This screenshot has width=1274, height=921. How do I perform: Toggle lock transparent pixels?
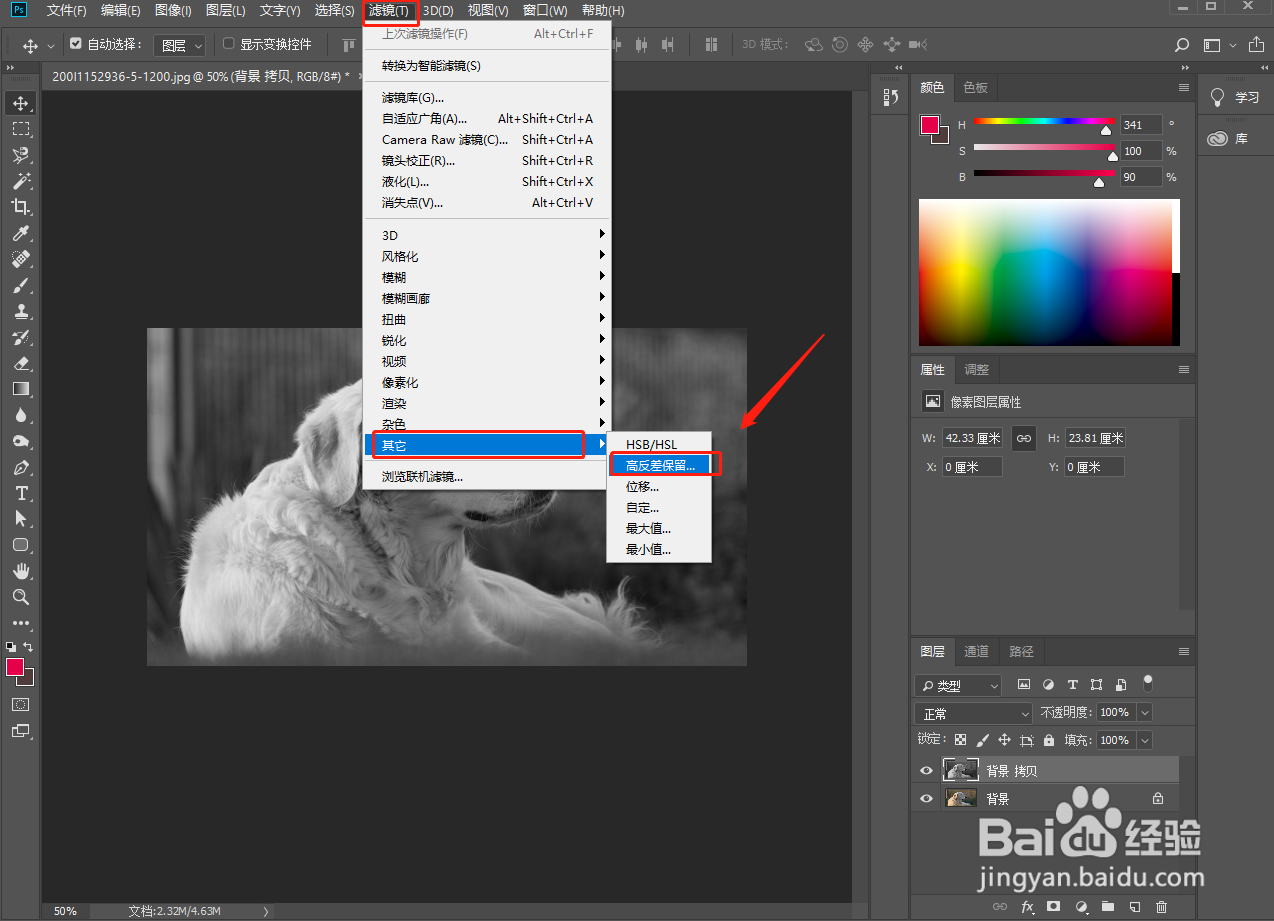pyautogui.click(x=960, y=740)
